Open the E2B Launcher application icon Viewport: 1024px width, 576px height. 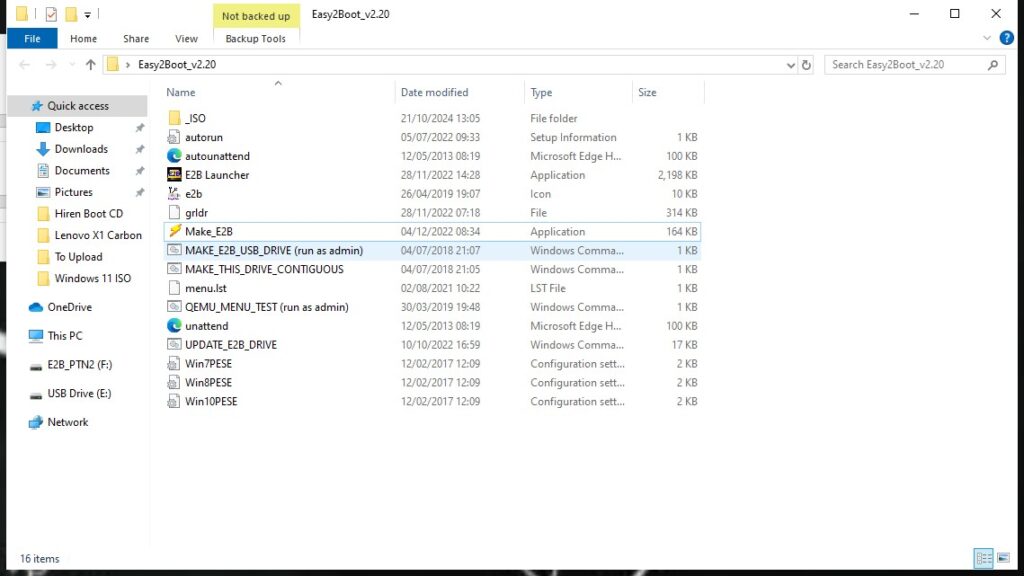point(174,175)
